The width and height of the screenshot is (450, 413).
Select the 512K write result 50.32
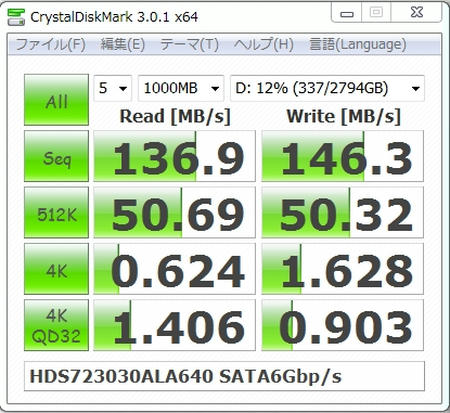point(343,212)
